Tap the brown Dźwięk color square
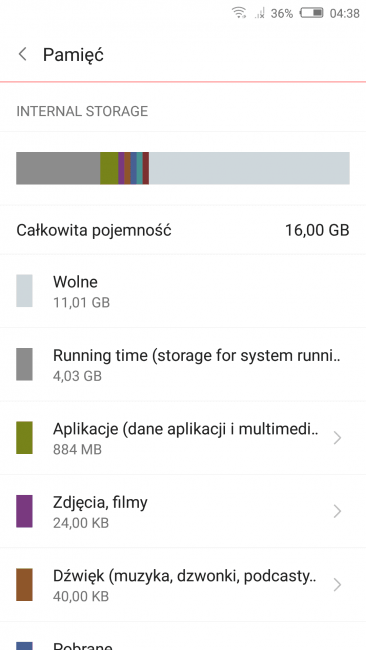The image size is (366, 650). (x=24, y=585)
